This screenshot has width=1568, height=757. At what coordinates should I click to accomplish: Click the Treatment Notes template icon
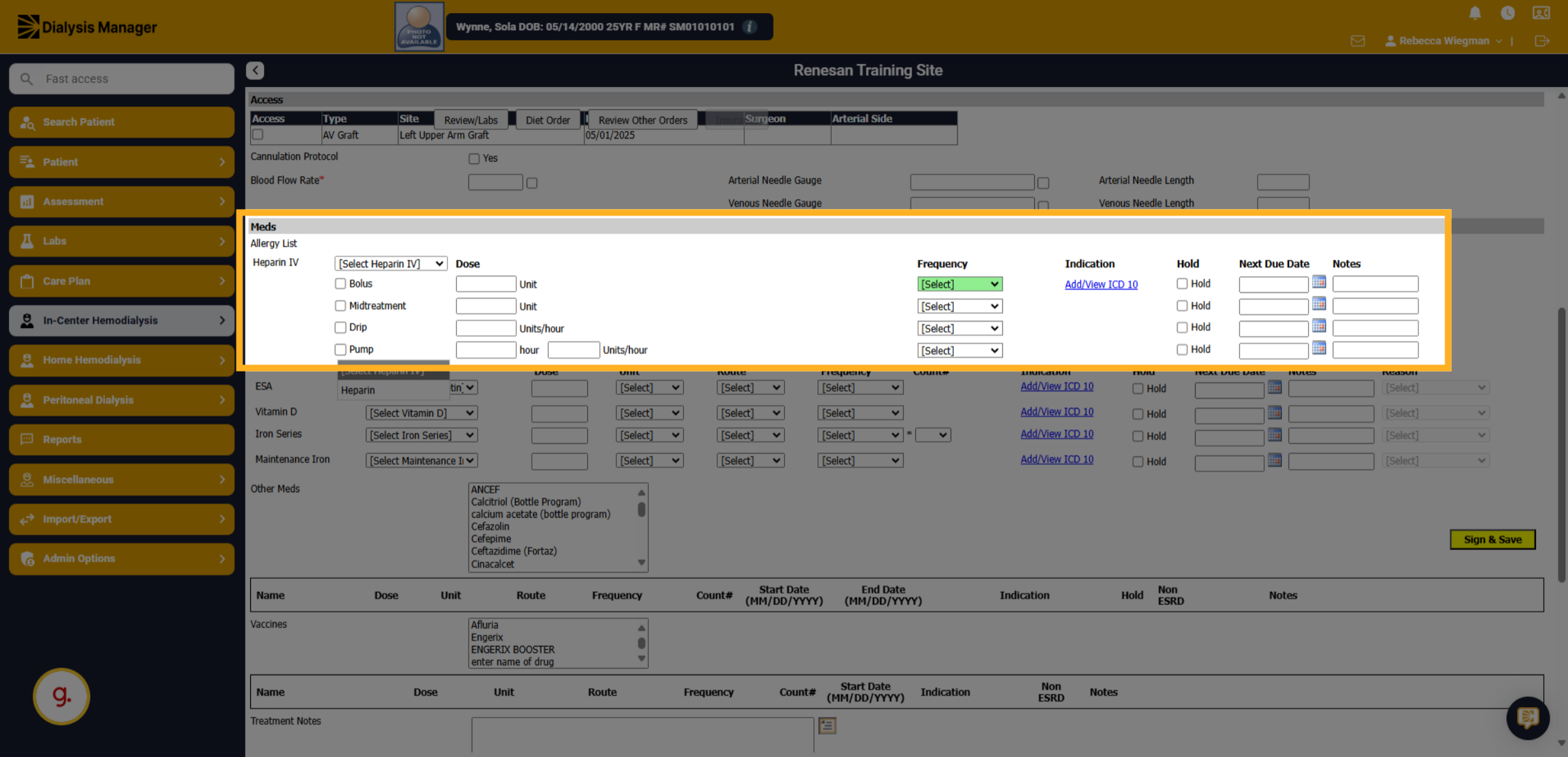pos(827,725)
